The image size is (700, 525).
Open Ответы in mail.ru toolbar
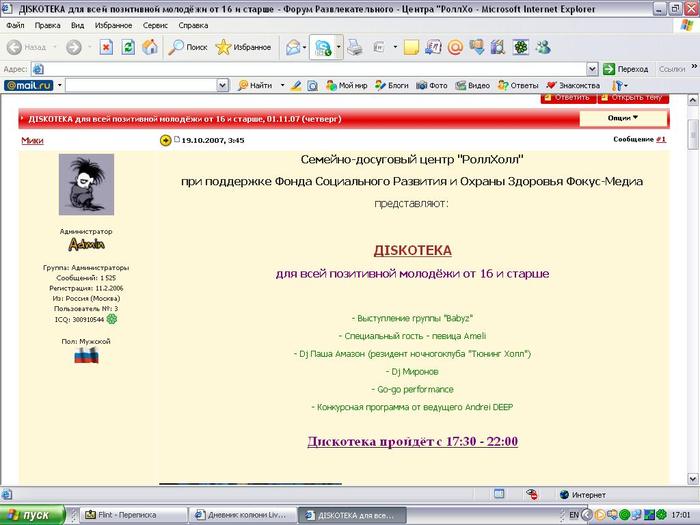pos(518,85)
